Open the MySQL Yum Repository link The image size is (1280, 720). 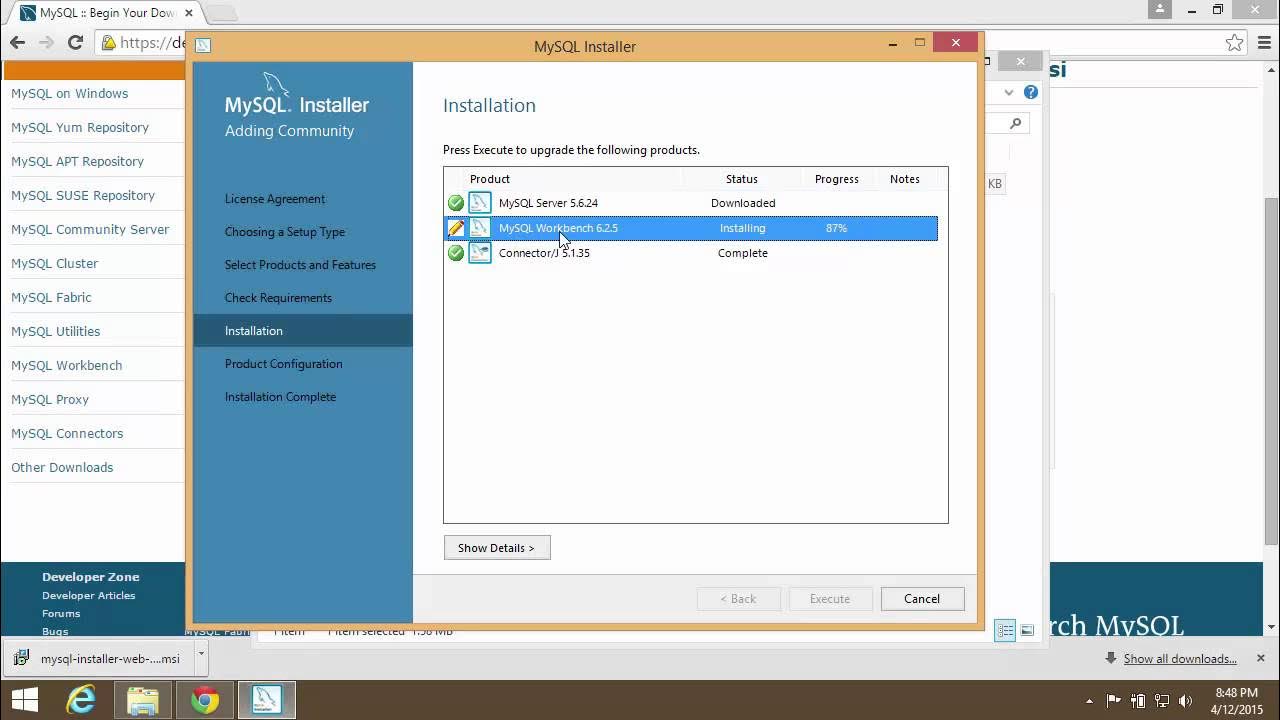coord(80,128)
